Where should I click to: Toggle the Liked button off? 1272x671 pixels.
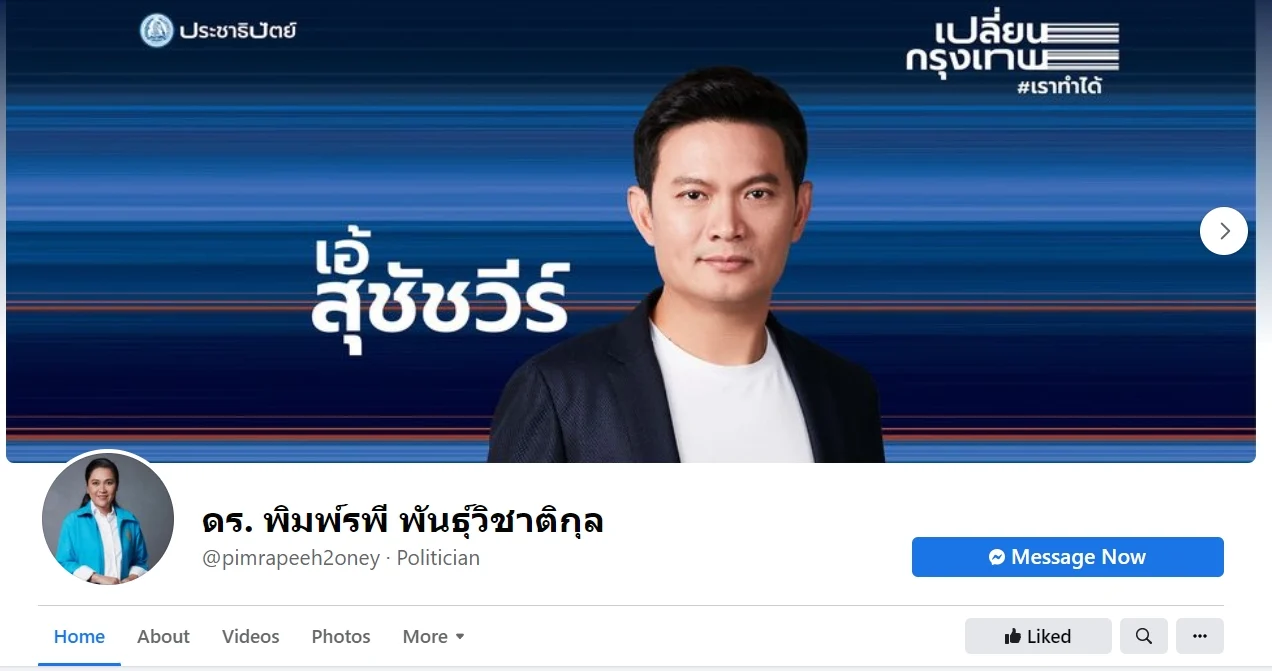(1038, 636)
